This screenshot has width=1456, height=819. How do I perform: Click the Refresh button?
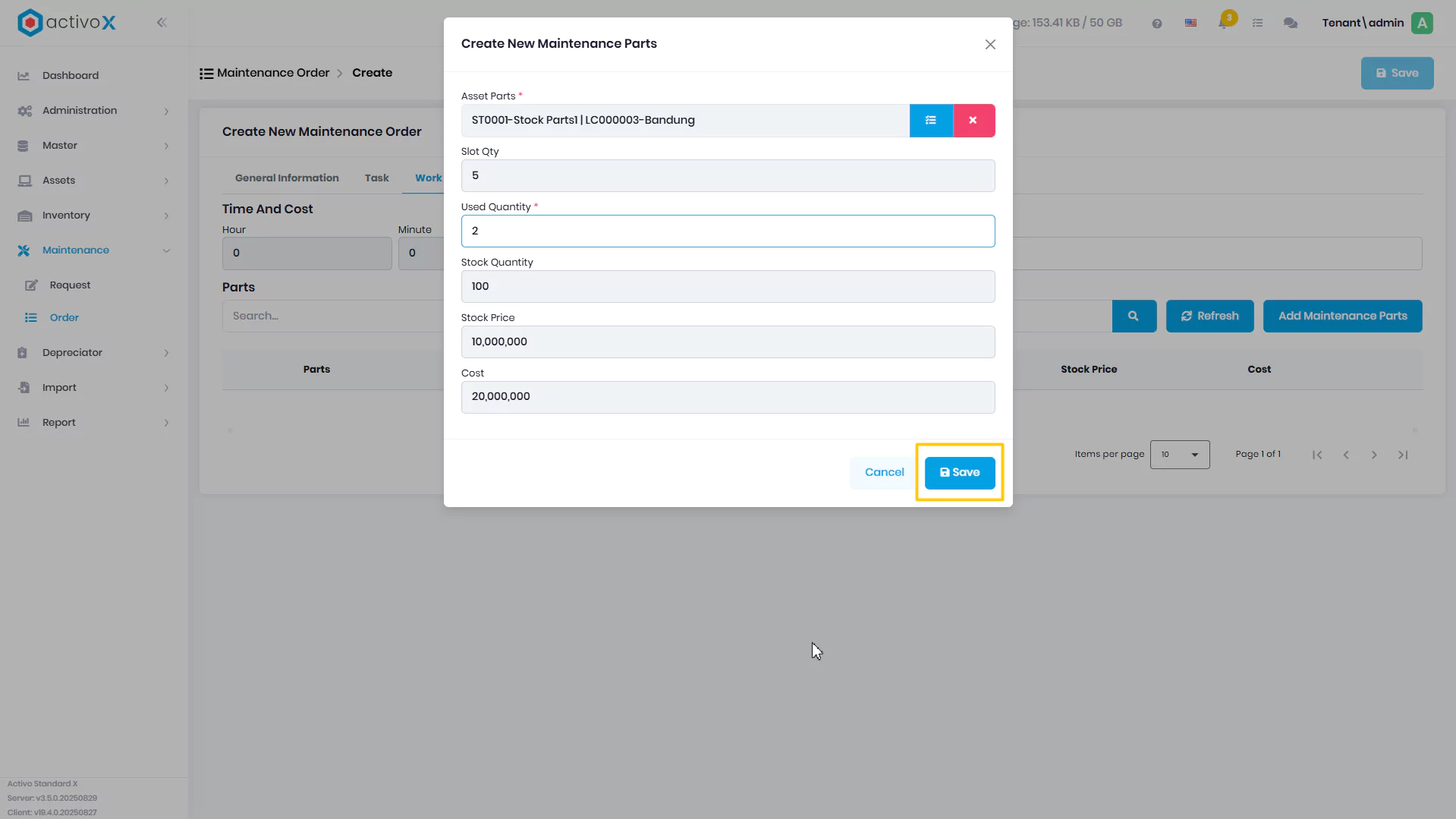click(1209, 317)
